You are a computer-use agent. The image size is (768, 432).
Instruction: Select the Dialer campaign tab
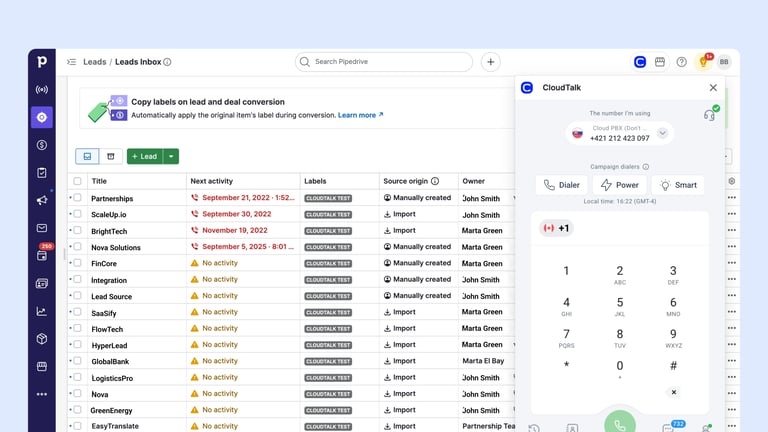click(561, 185)
